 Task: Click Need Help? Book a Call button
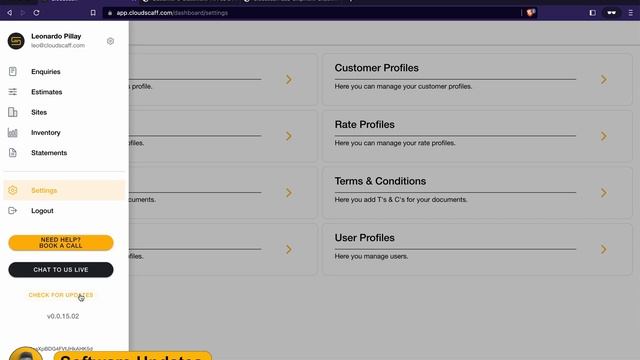[x=61, y=243]
